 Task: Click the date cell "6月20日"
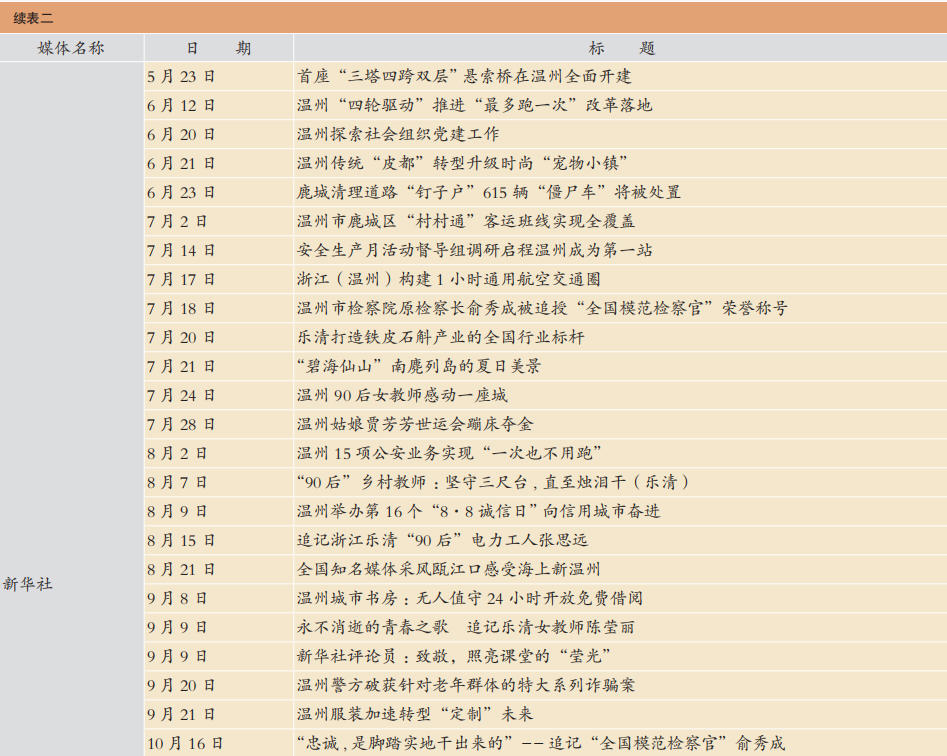(181, 135)
